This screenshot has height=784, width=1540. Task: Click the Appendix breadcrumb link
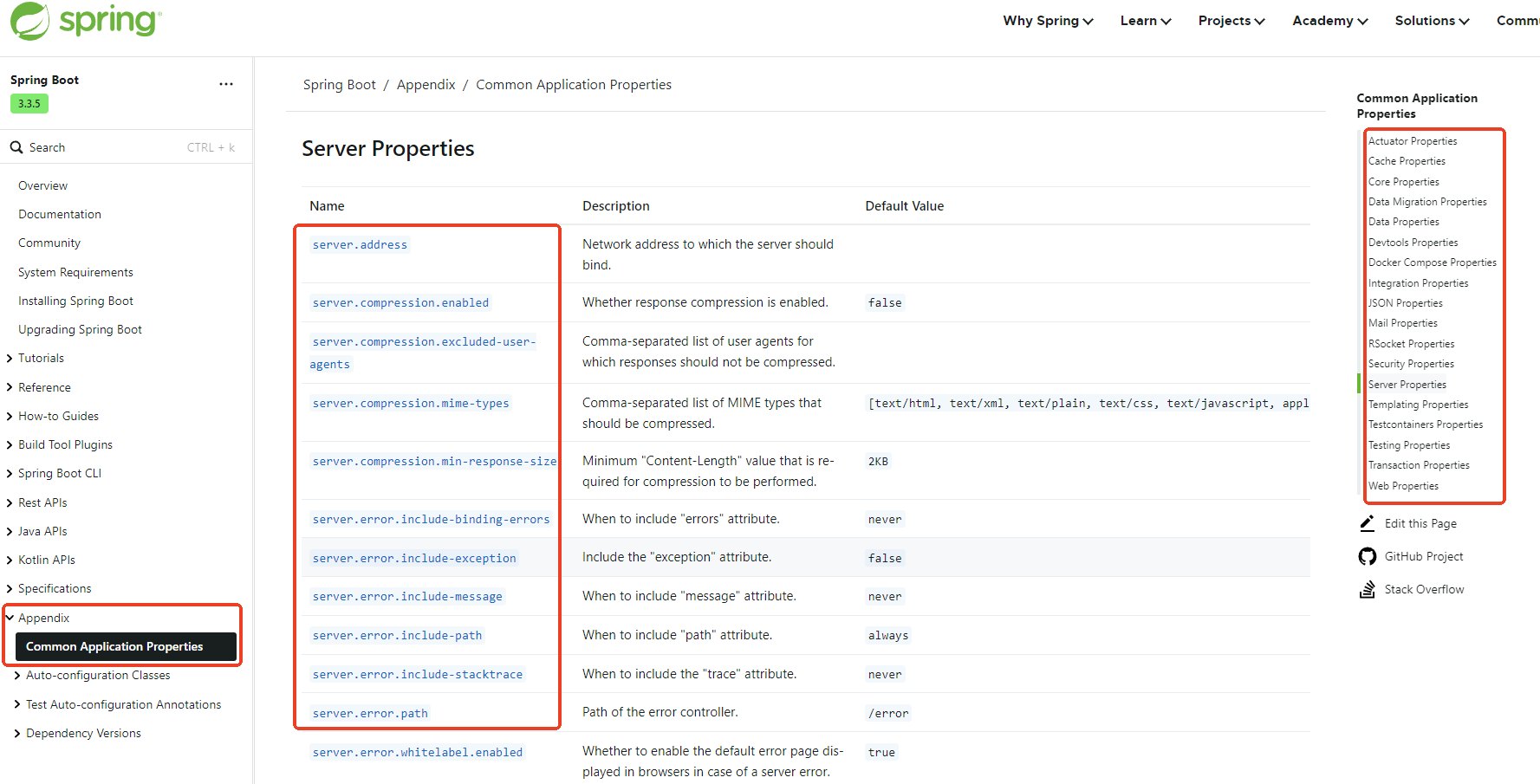(426, 85)
